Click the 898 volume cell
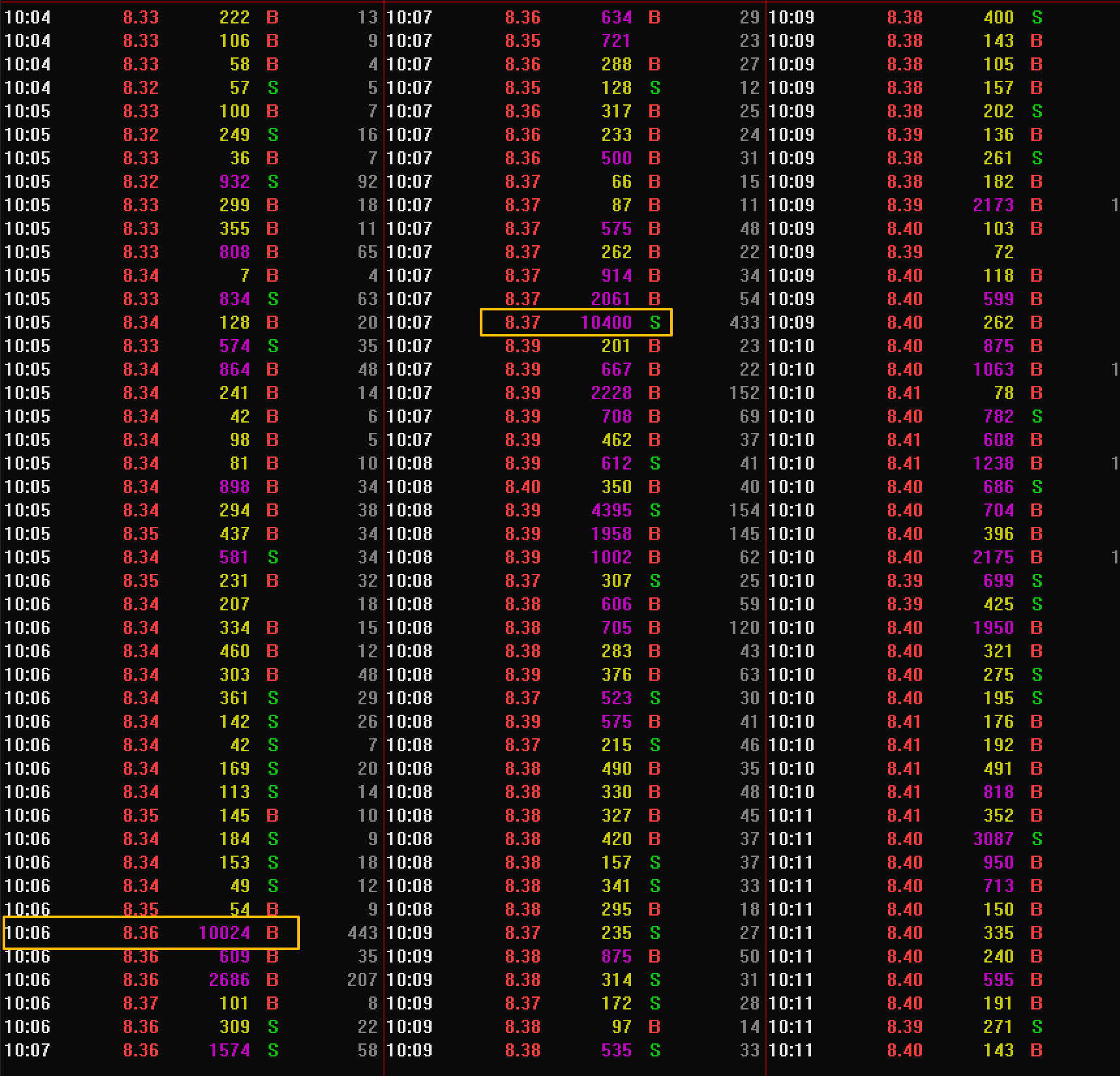This screenshot has width=1120, height=1076. tap(235, 486)
